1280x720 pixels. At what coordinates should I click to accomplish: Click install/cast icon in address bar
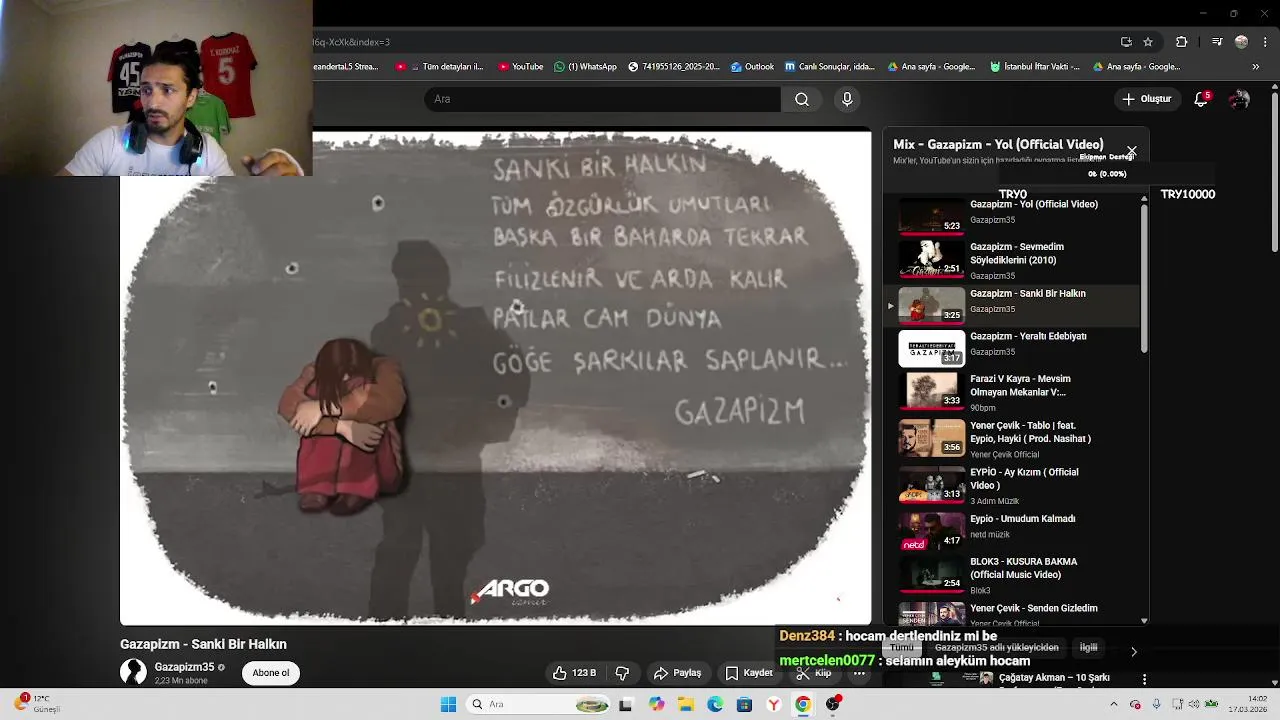tap(1126, 42)
